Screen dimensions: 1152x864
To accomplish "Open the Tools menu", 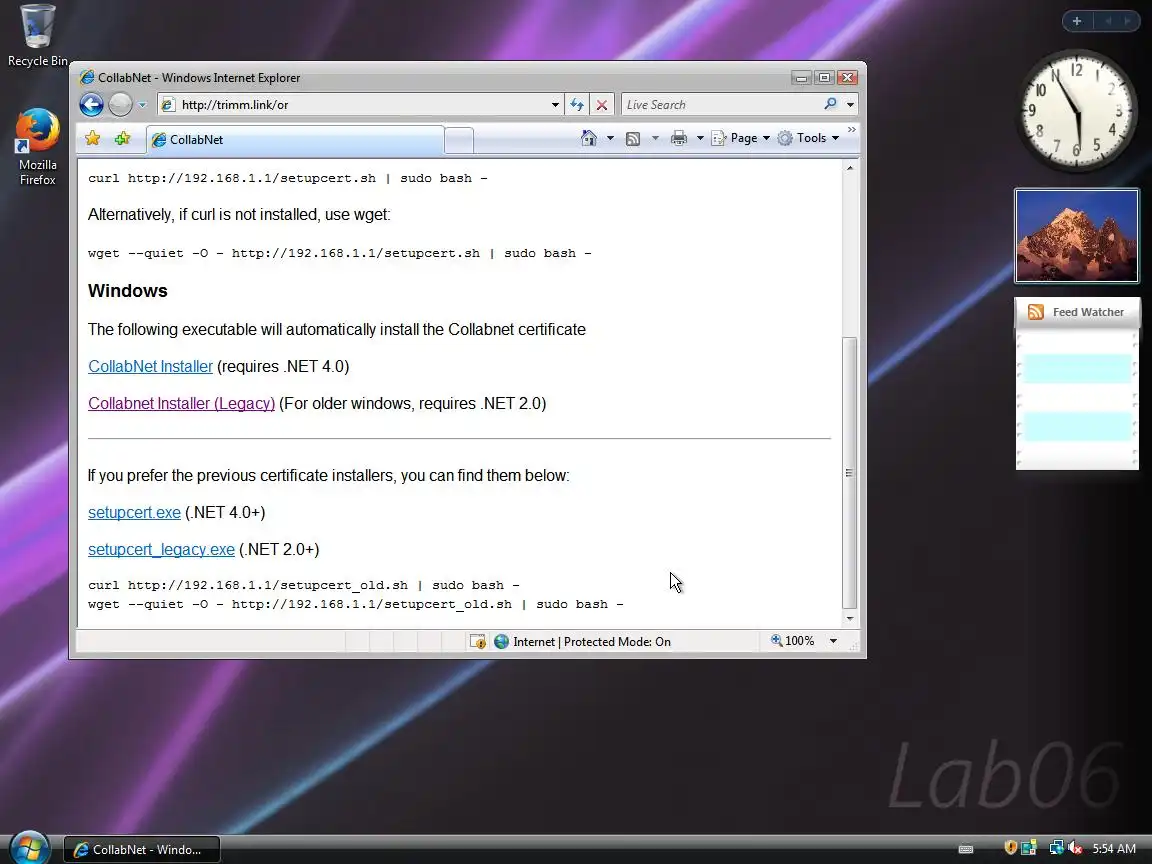I will pyautogui.click(x=808, y=138).
